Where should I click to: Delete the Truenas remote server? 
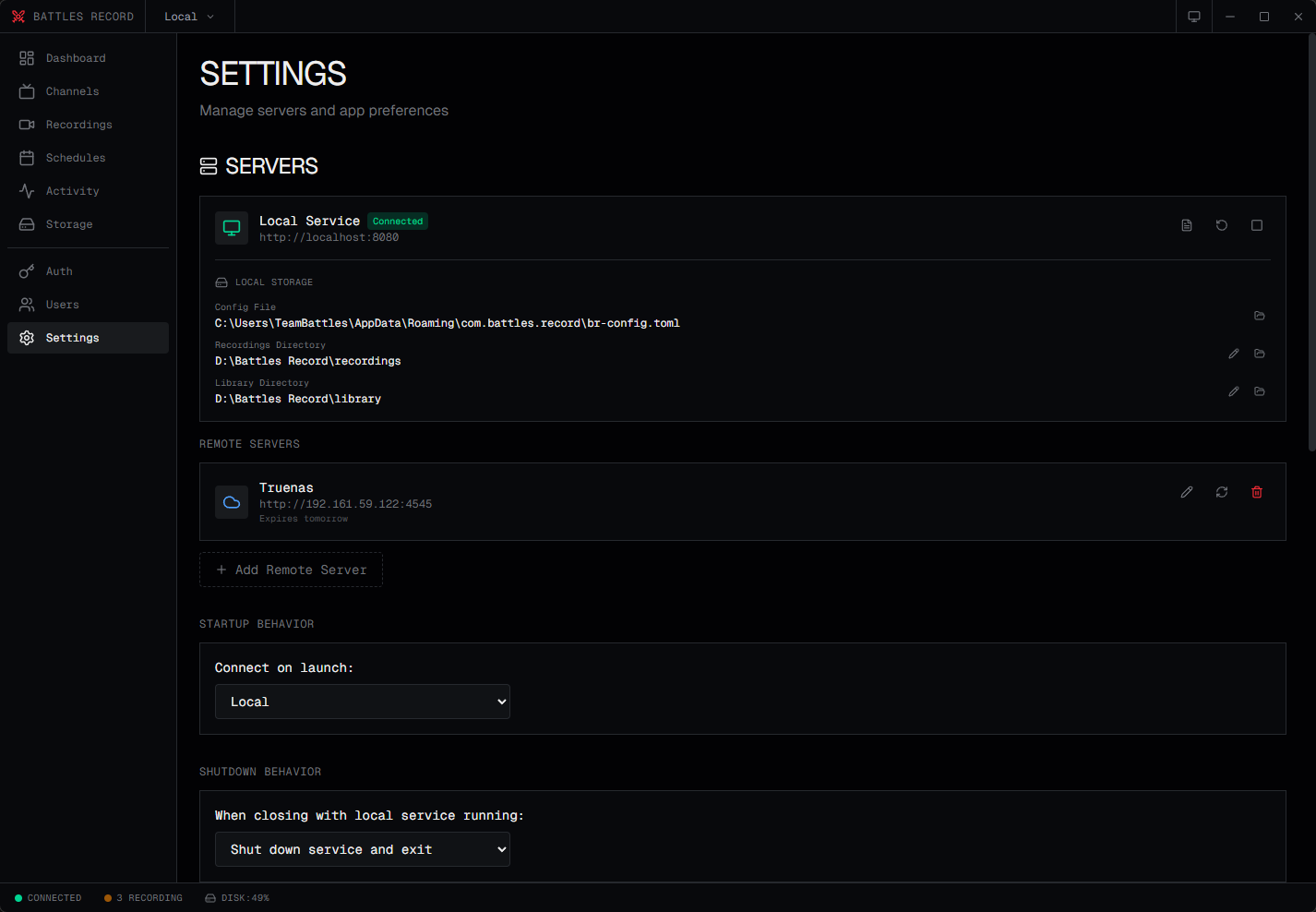click(1257, 492)
